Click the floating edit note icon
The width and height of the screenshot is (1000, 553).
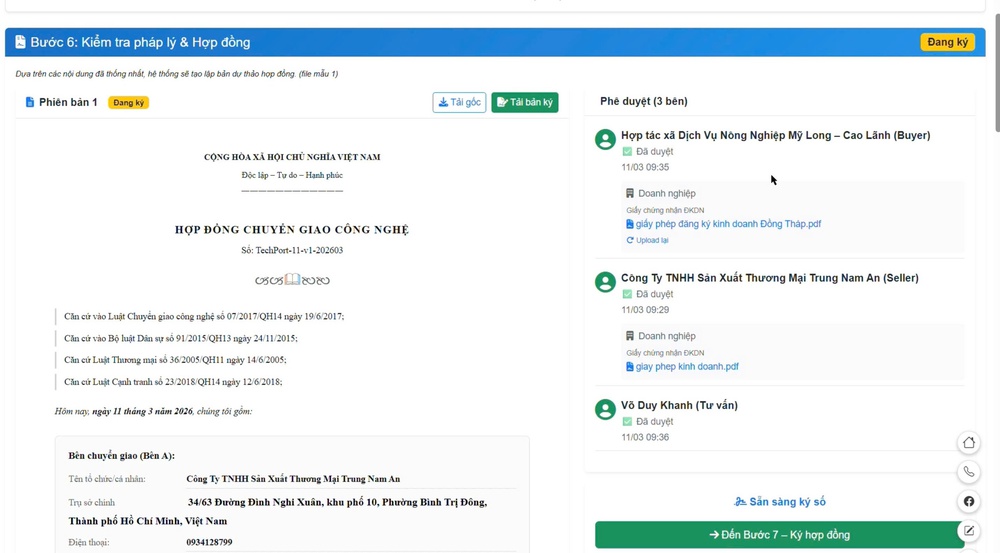tap(968, 531)
